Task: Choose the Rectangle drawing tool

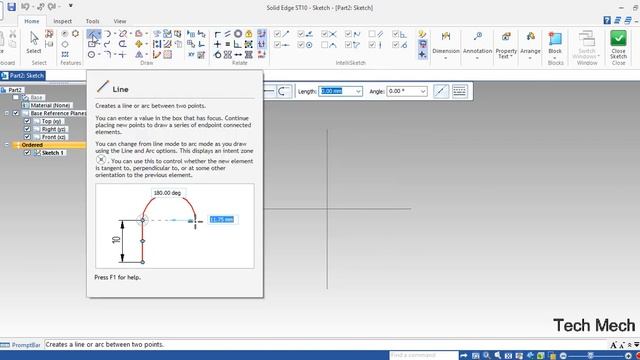Action: tap(92, 44)
